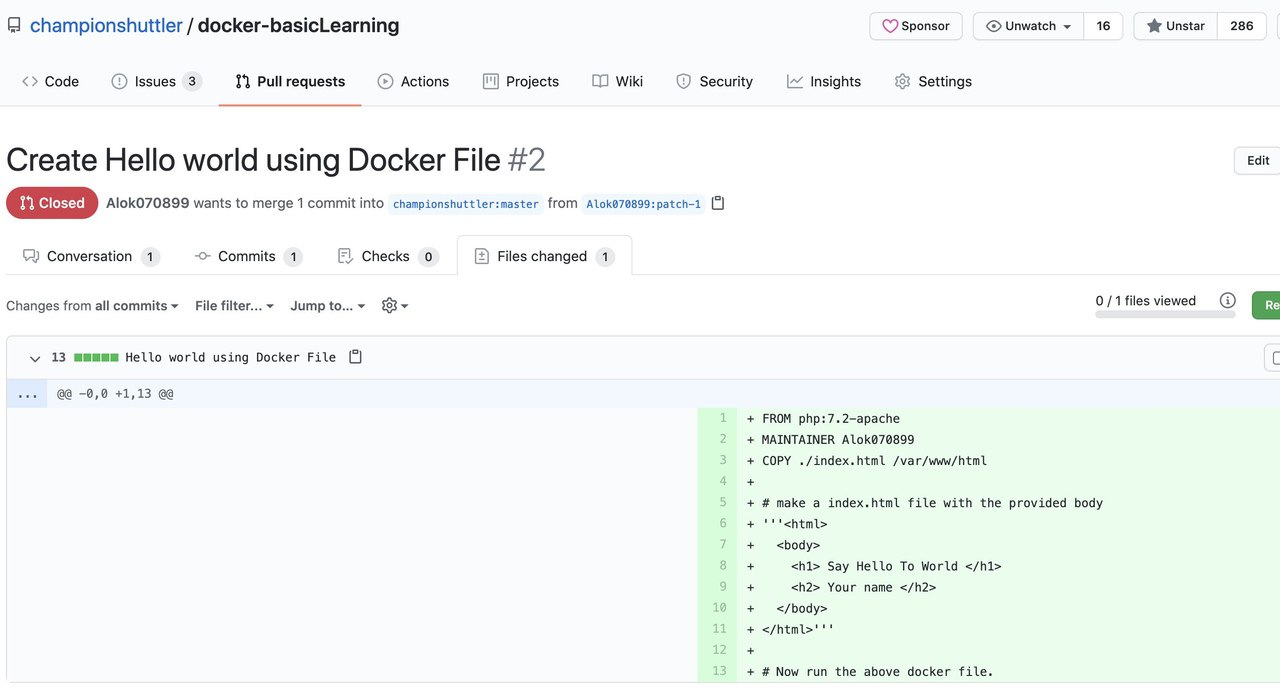
Task: Click the added lines count 13
Action: pyautogui.click(x=59, y=357)
